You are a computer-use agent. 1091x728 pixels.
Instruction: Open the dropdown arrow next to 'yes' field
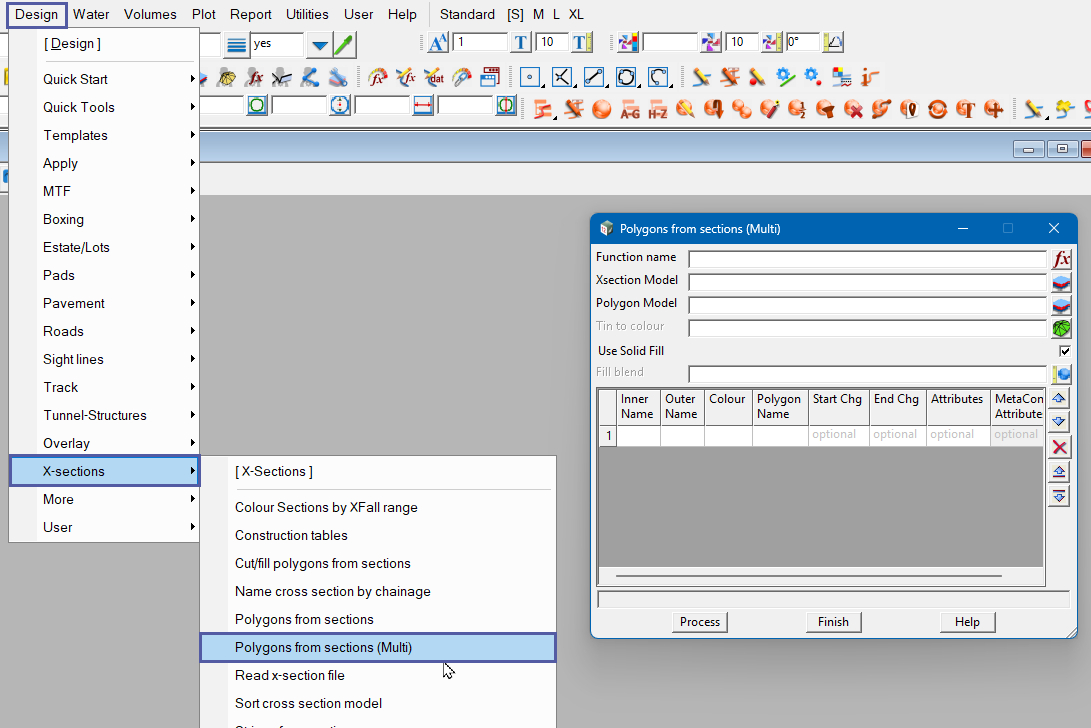pyautogui.click(x=318, y=44)
